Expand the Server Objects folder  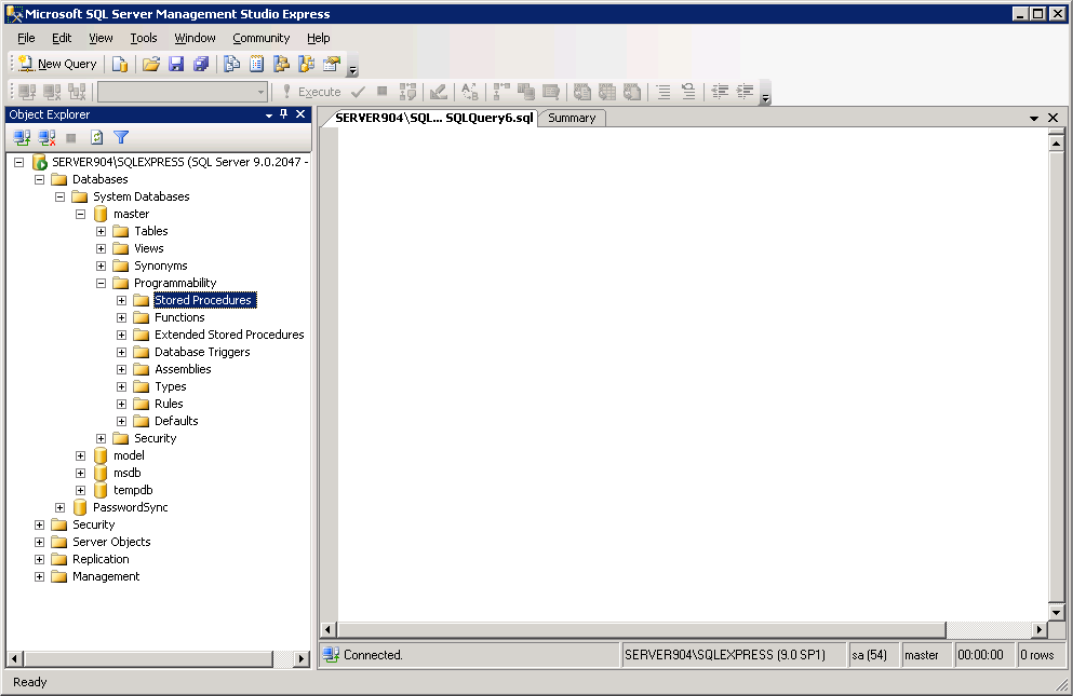pos(40,542)
